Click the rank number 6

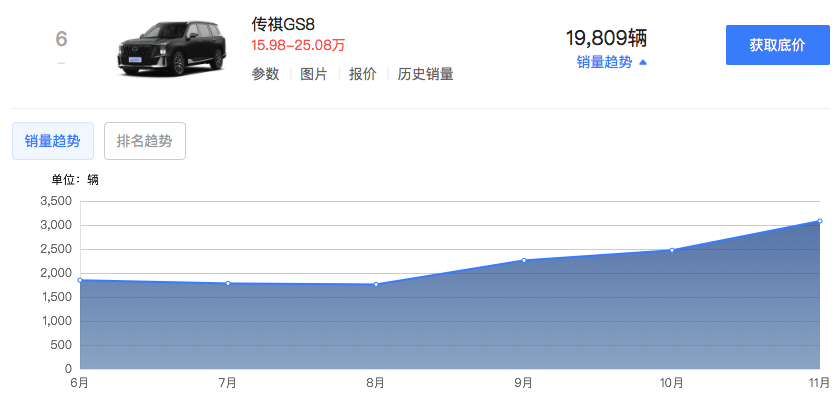[61, 39]
